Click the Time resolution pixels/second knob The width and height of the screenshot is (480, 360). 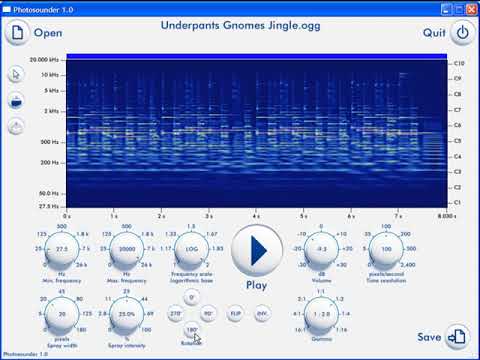coord(386,249)
